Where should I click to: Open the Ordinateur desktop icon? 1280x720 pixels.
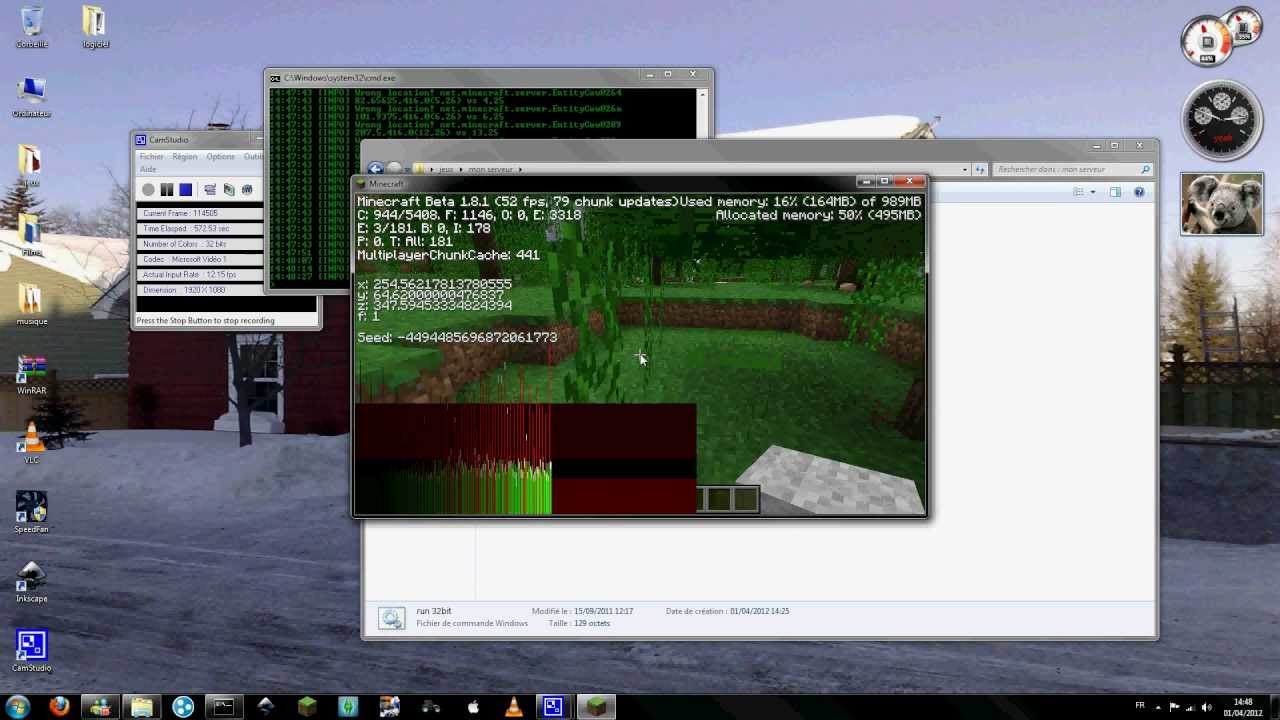coord(32,97)
